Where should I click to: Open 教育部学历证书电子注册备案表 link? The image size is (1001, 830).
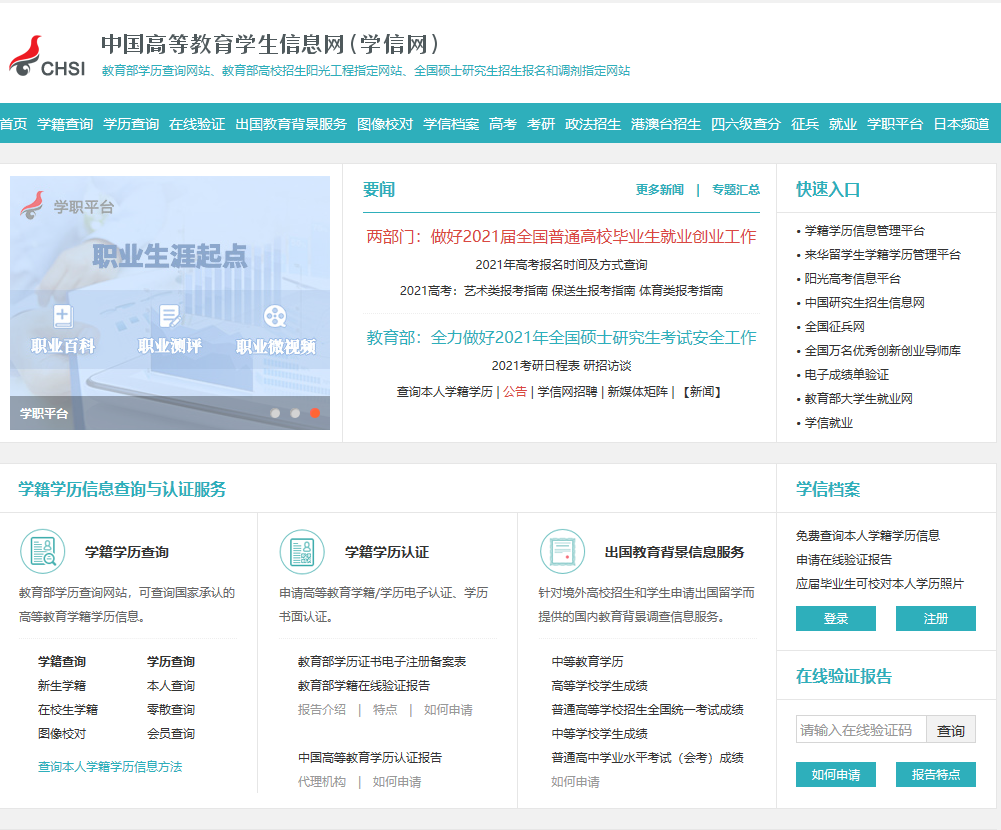[x=382, y=662]
